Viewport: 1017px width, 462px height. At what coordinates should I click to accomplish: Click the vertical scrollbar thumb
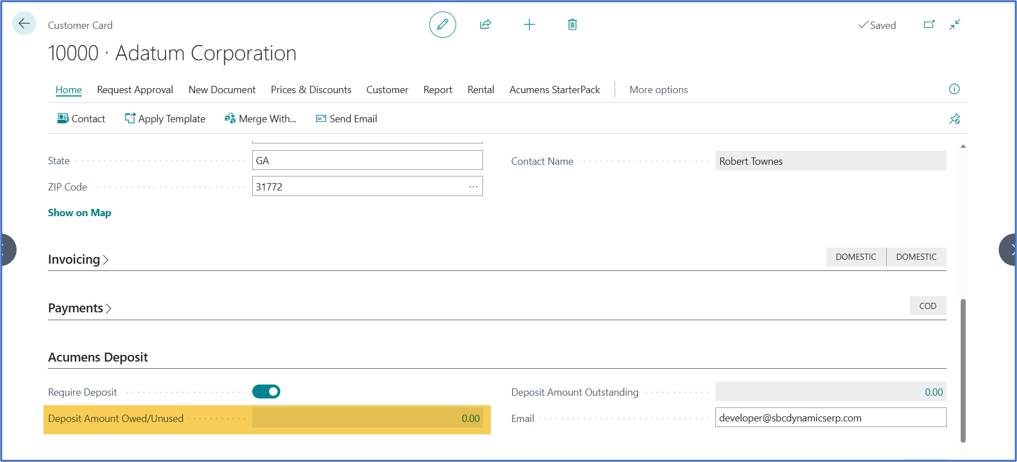coord(962,371)
